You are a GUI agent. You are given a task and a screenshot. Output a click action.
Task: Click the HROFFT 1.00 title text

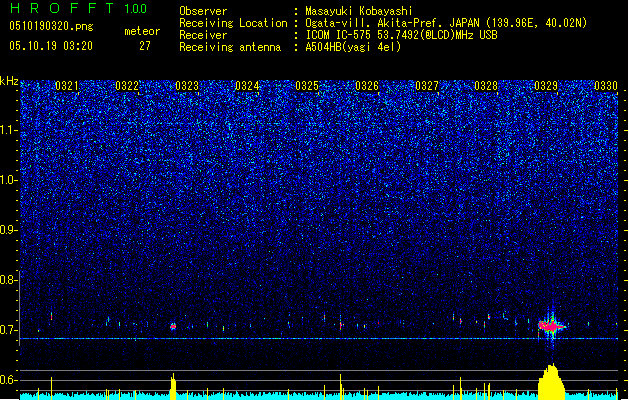pyautogui.click(x=79, y=8)
